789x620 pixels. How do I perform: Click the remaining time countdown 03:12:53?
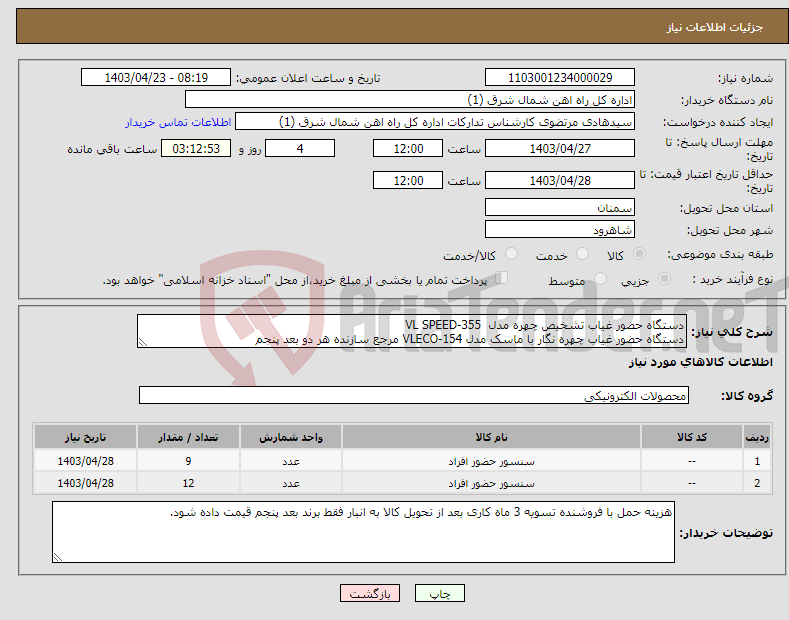tap(196, 148)
